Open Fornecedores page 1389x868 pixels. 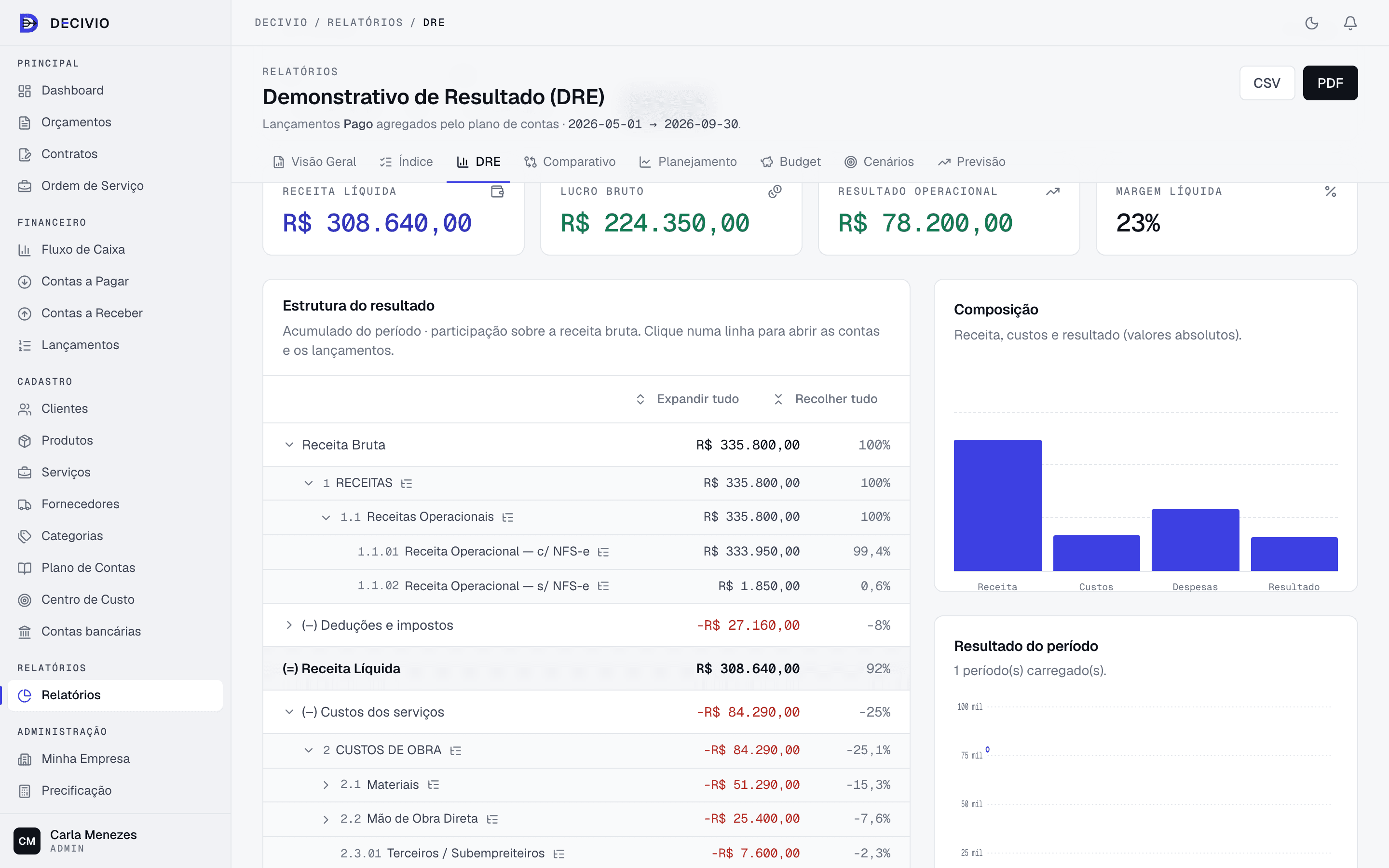pos(115,504)
